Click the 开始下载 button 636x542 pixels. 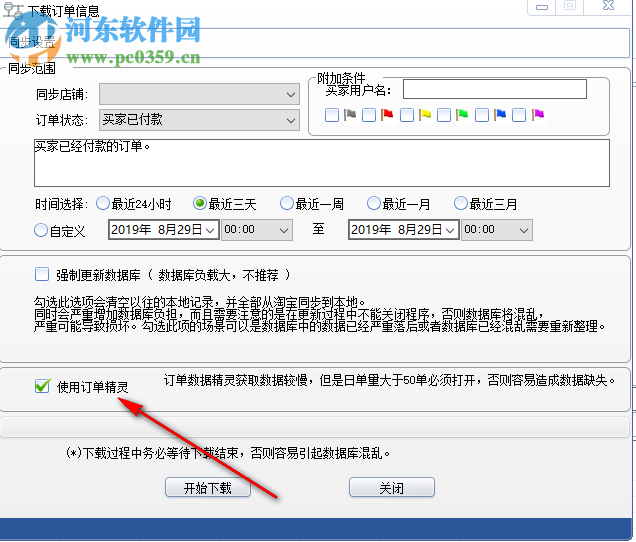click(x=208, y=487)
